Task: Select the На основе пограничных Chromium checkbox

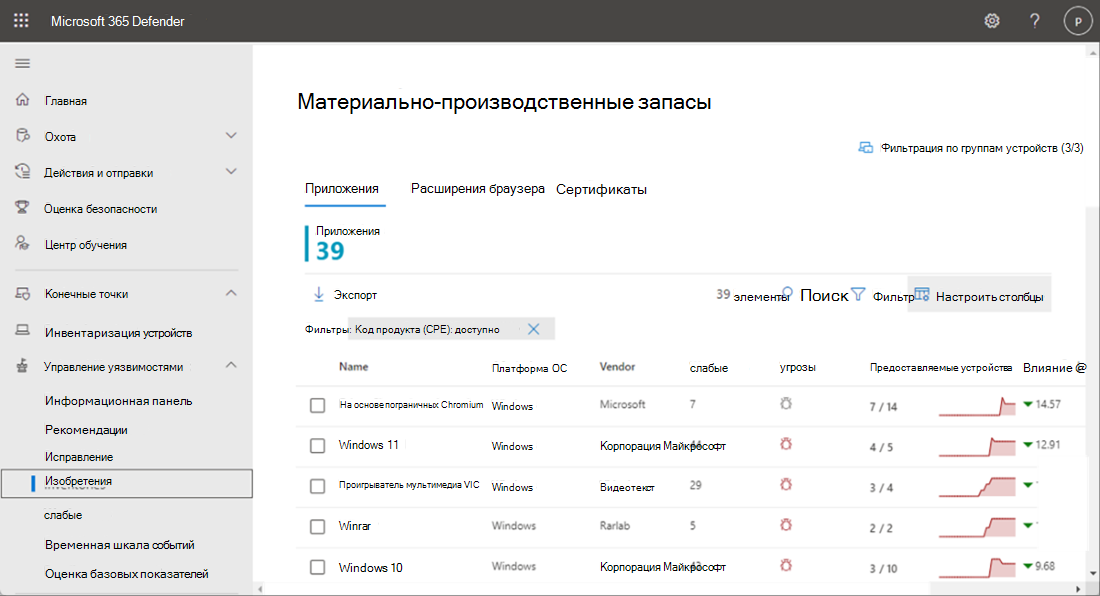Action: pyautogui.click(x=317, y=407)
